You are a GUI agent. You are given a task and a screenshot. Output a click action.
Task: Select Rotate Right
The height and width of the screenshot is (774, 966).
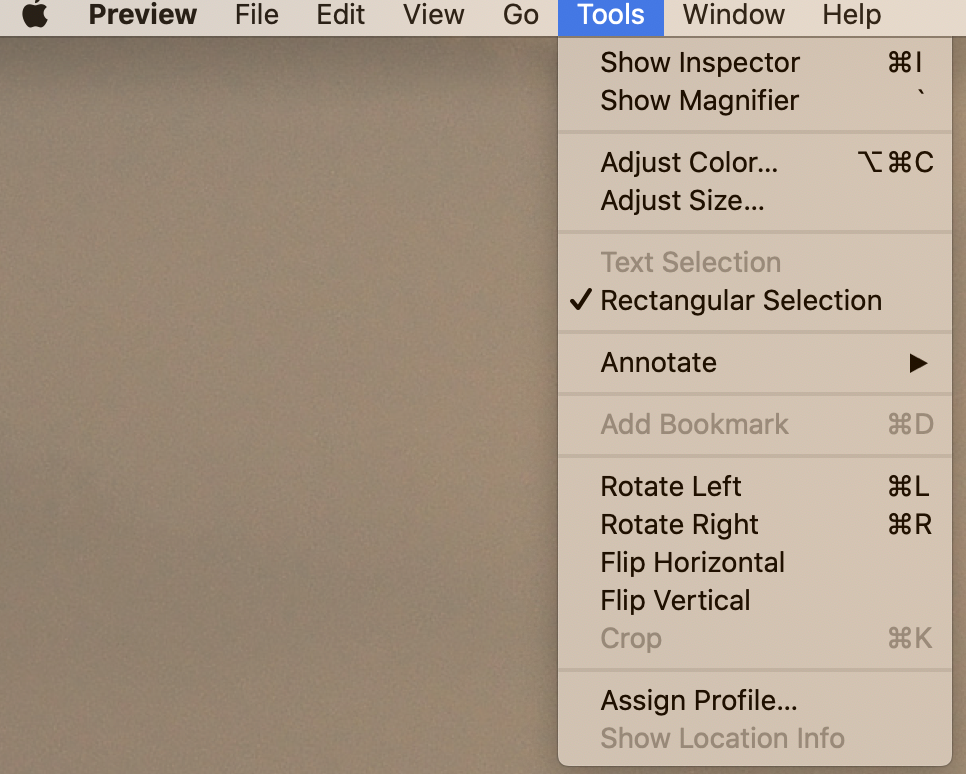click(679, 525)
